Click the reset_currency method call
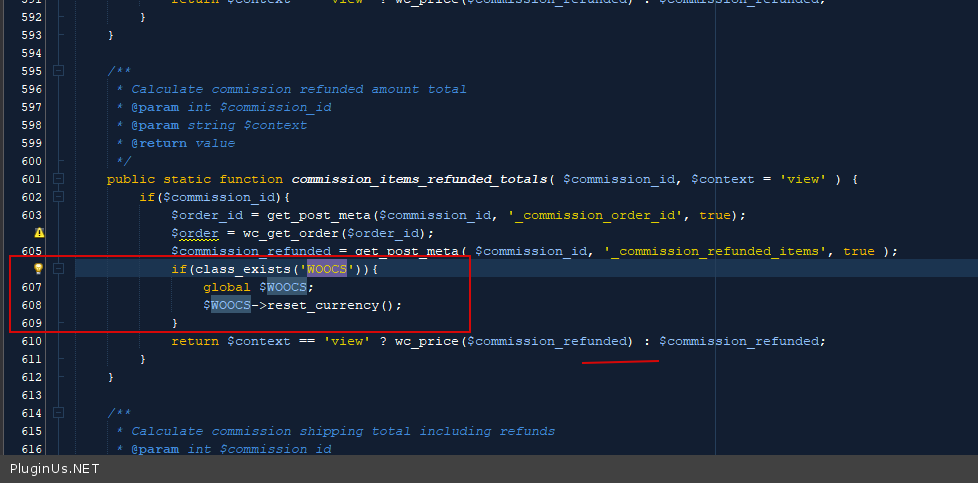The image size is (978, 483). click(319, 305)
